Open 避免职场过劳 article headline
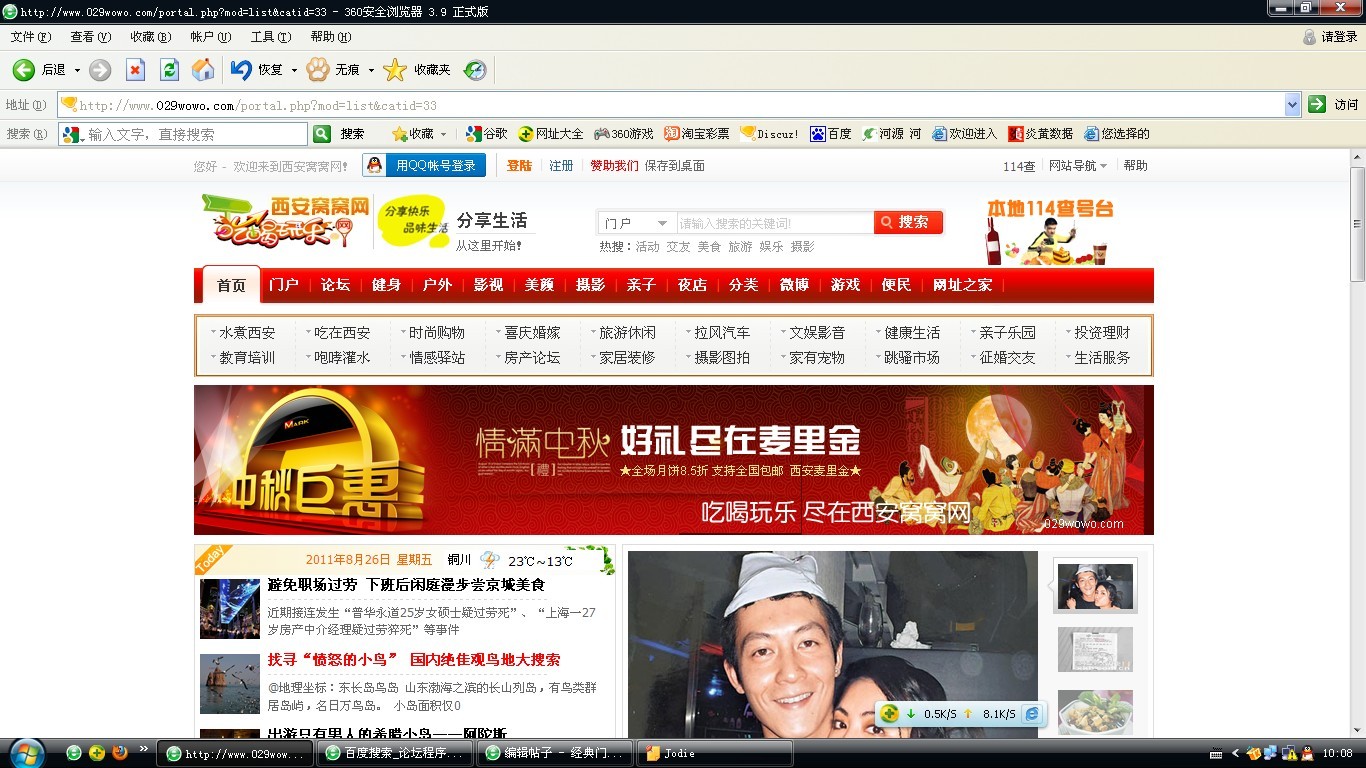The width and height of the screenshot is (1366, 768). 406,585
